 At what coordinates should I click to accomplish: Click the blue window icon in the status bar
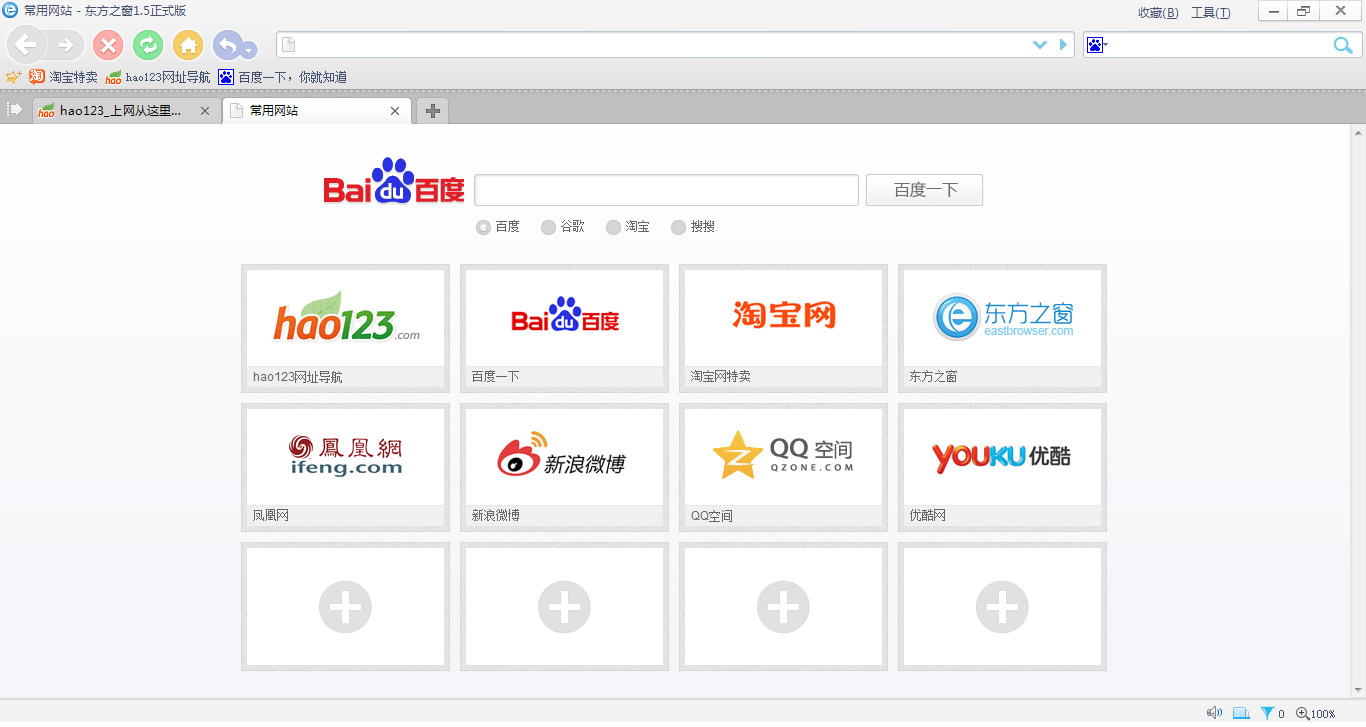point(1241,713)
